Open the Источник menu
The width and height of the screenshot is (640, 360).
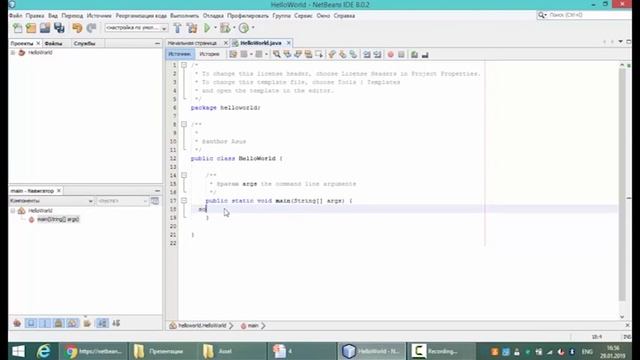[x=99, y=16]
